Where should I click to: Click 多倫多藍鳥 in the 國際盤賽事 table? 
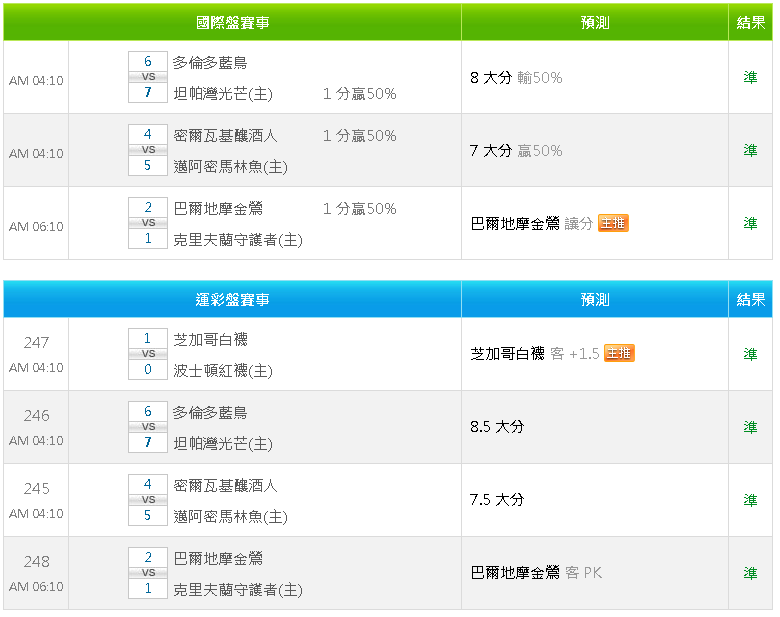210,63
